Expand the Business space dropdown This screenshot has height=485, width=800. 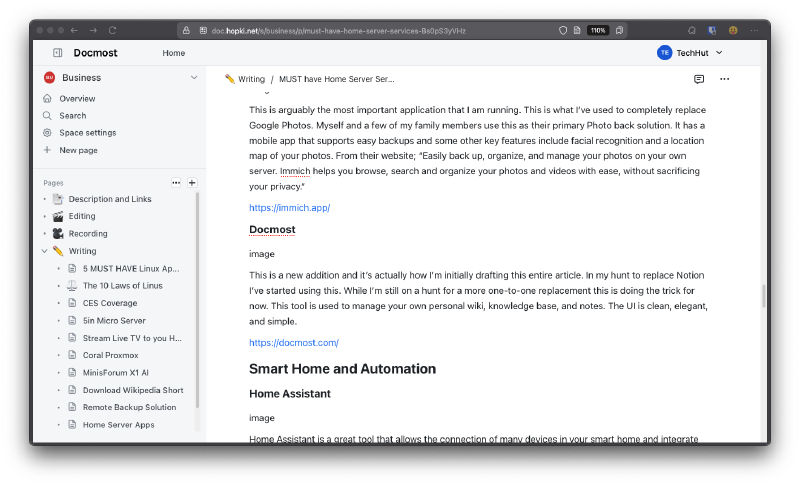coord(194,77)
